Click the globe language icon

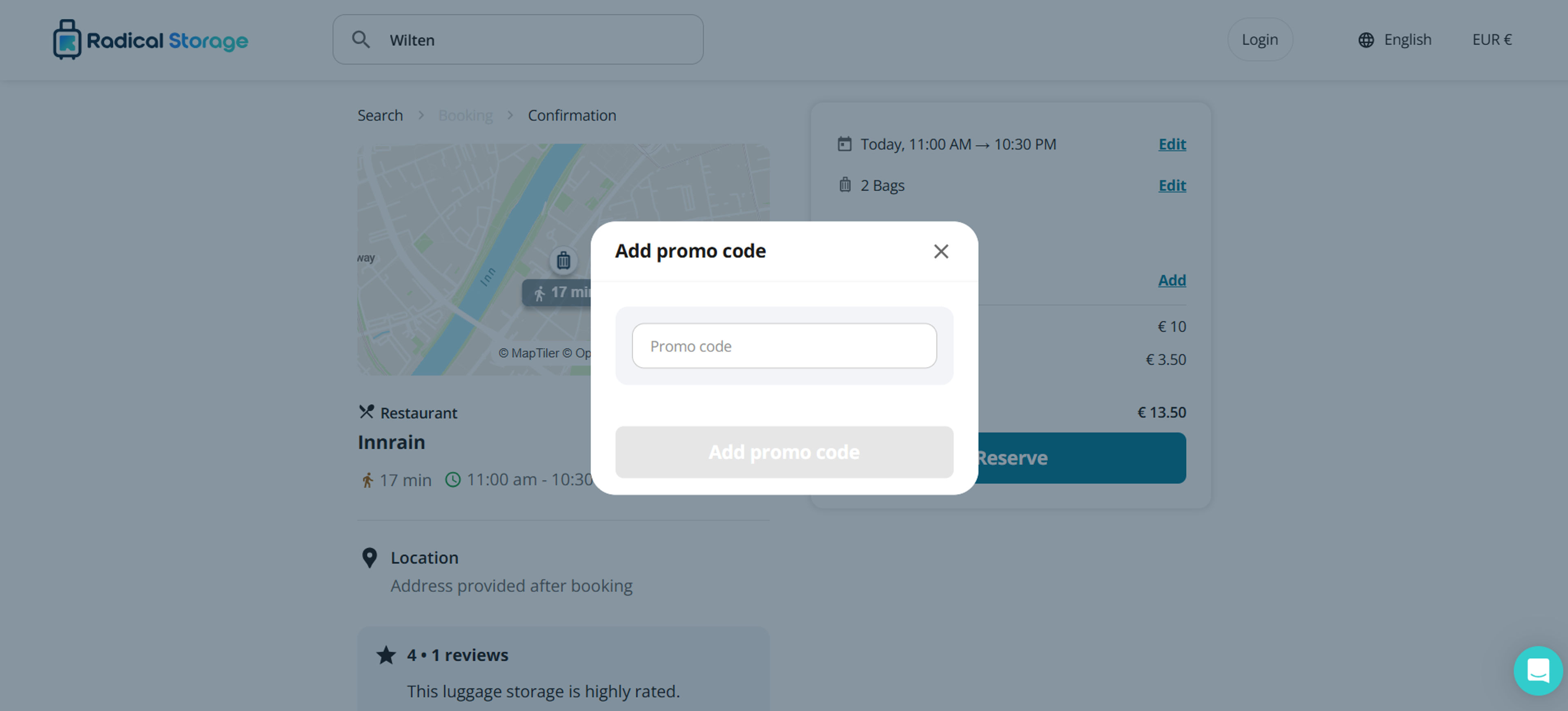tap(1366, 40)
